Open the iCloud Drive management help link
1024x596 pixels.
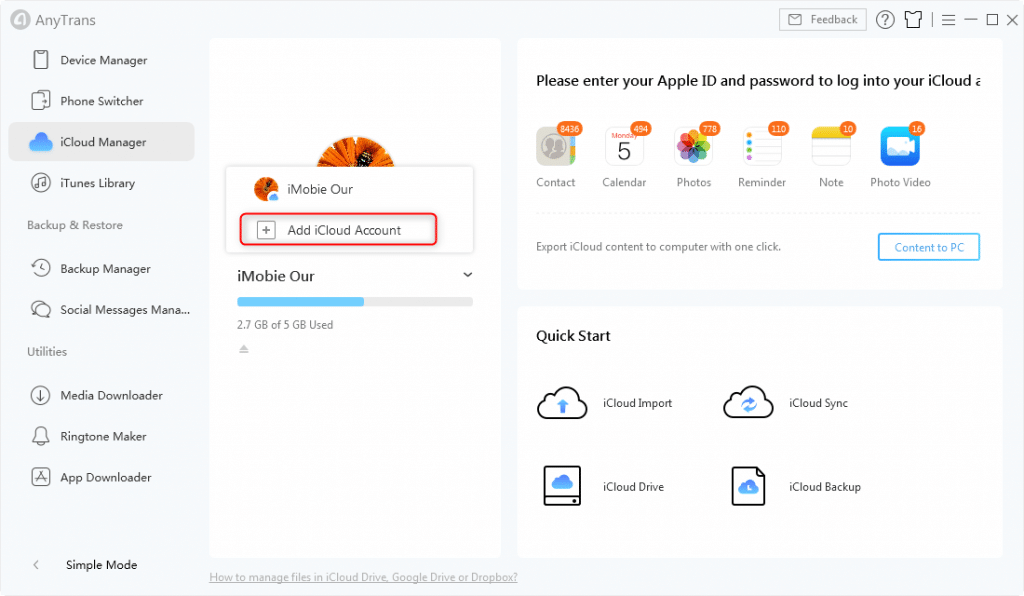pyautogui.click(x=363, y=577)
